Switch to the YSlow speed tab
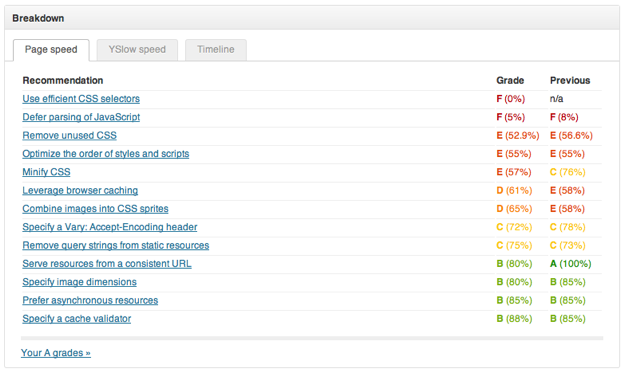This screenshot has width=625, height=373. pos(137,50)
